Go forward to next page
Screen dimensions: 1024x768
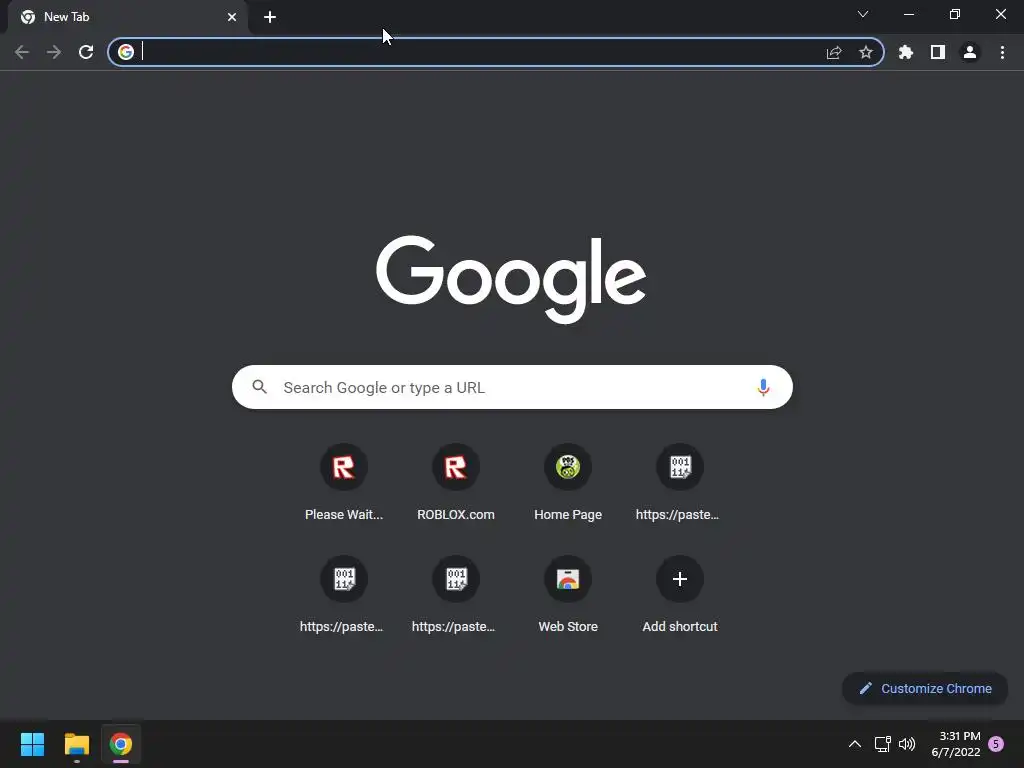(54, 52)
